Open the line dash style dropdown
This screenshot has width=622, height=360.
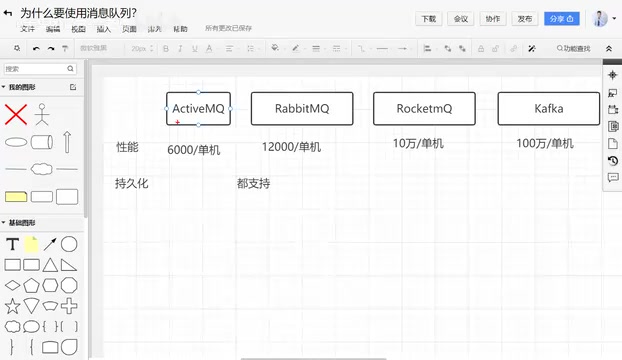coord(337,48)
